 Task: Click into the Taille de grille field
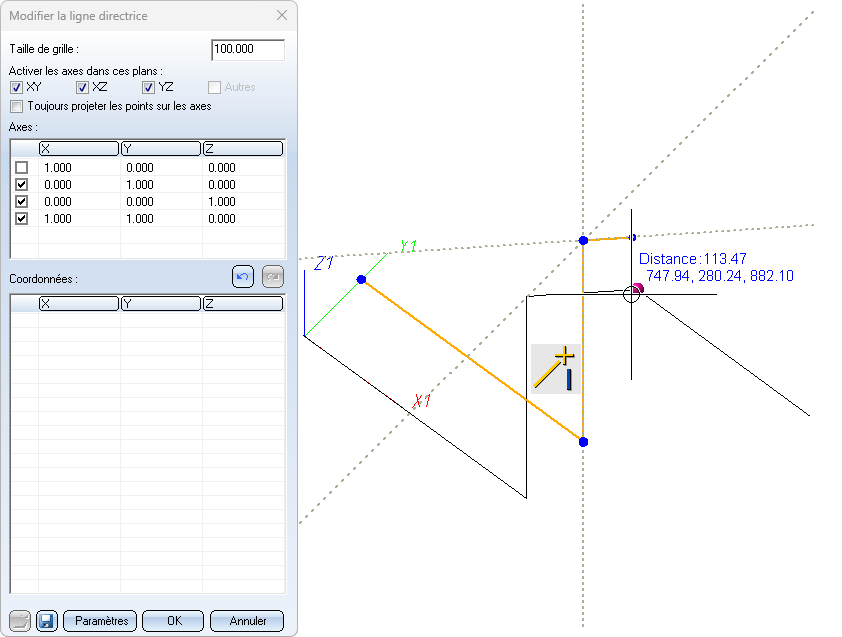point(248,50)
